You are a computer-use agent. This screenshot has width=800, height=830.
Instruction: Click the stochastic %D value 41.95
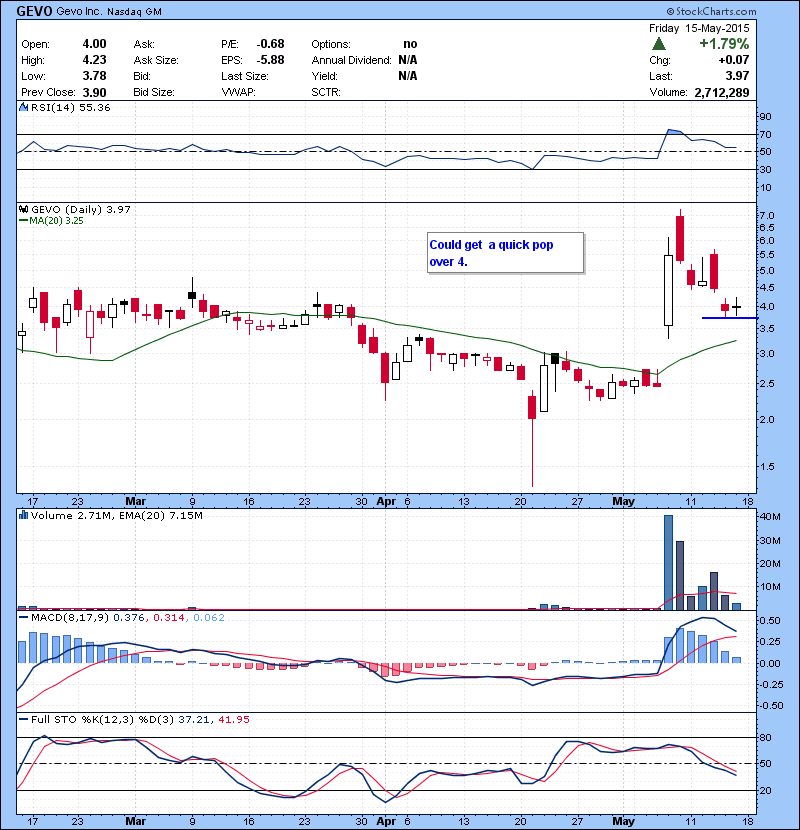click(233, 719)
